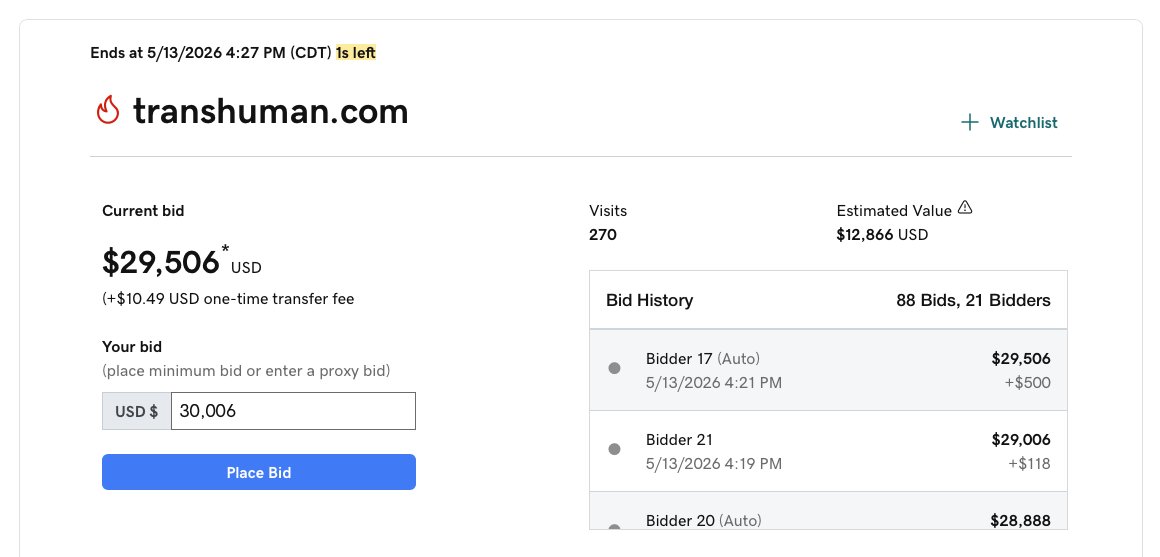
Task: Click the $29,506 current bid amount
Action: click(x=161, y=262)
